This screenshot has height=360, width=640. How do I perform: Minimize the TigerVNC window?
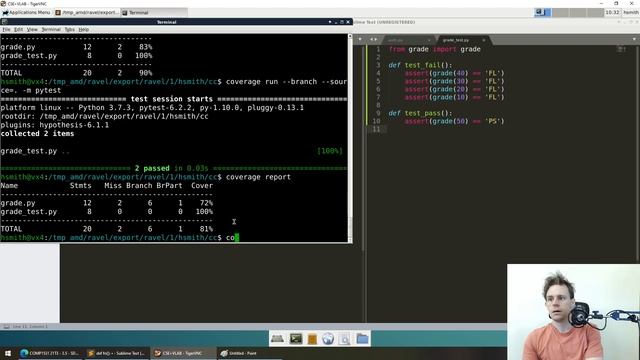click(601, 3)
